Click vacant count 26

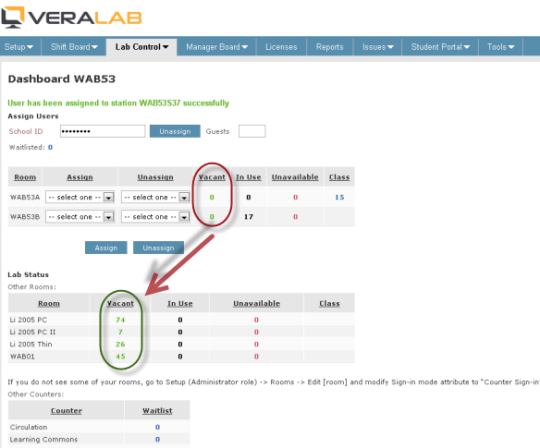[120, 344]
